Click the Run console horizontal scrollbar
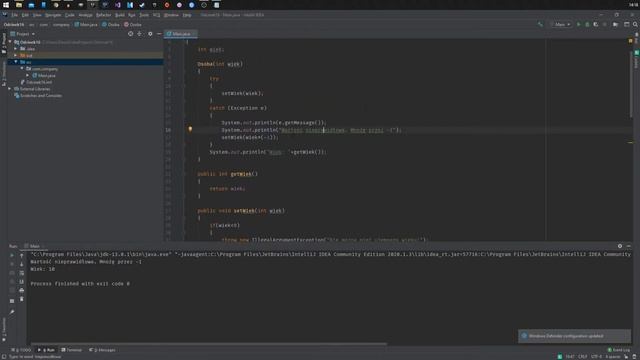The height and width of the screenshot is (360, 640). (209, 344)
